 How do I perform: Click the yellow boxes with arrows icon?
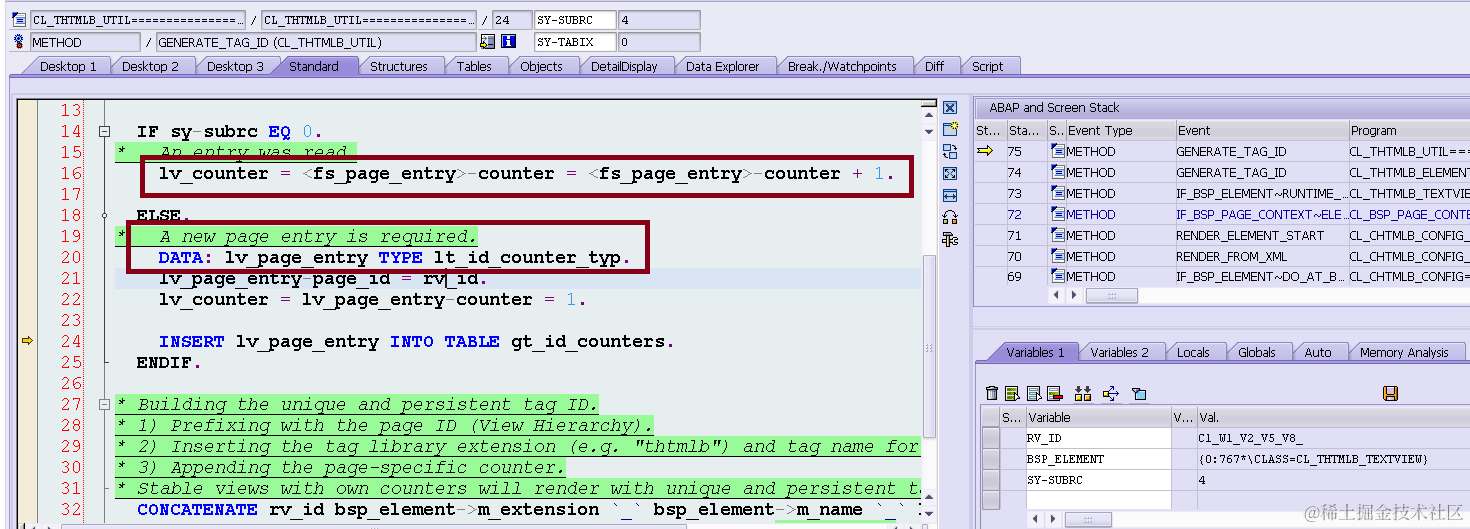(1083, 393)
